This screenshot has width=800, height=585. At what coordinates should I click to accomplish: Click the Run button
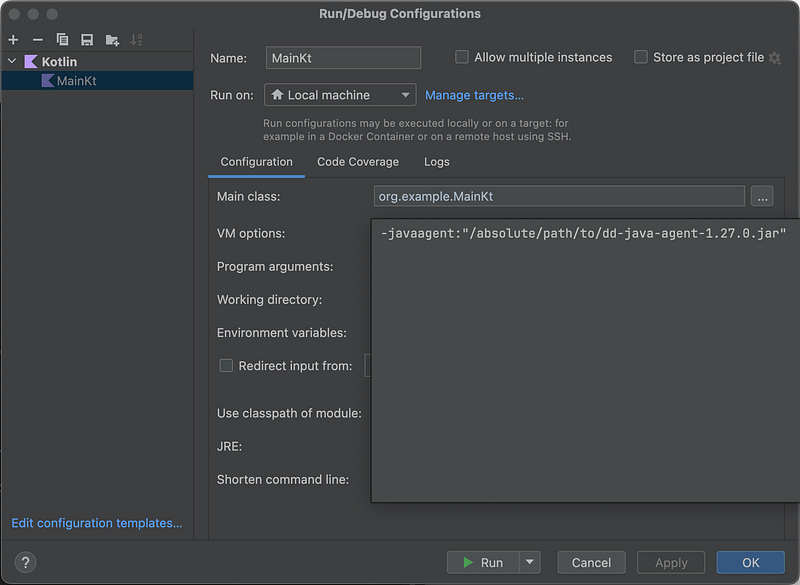(483, 563)
